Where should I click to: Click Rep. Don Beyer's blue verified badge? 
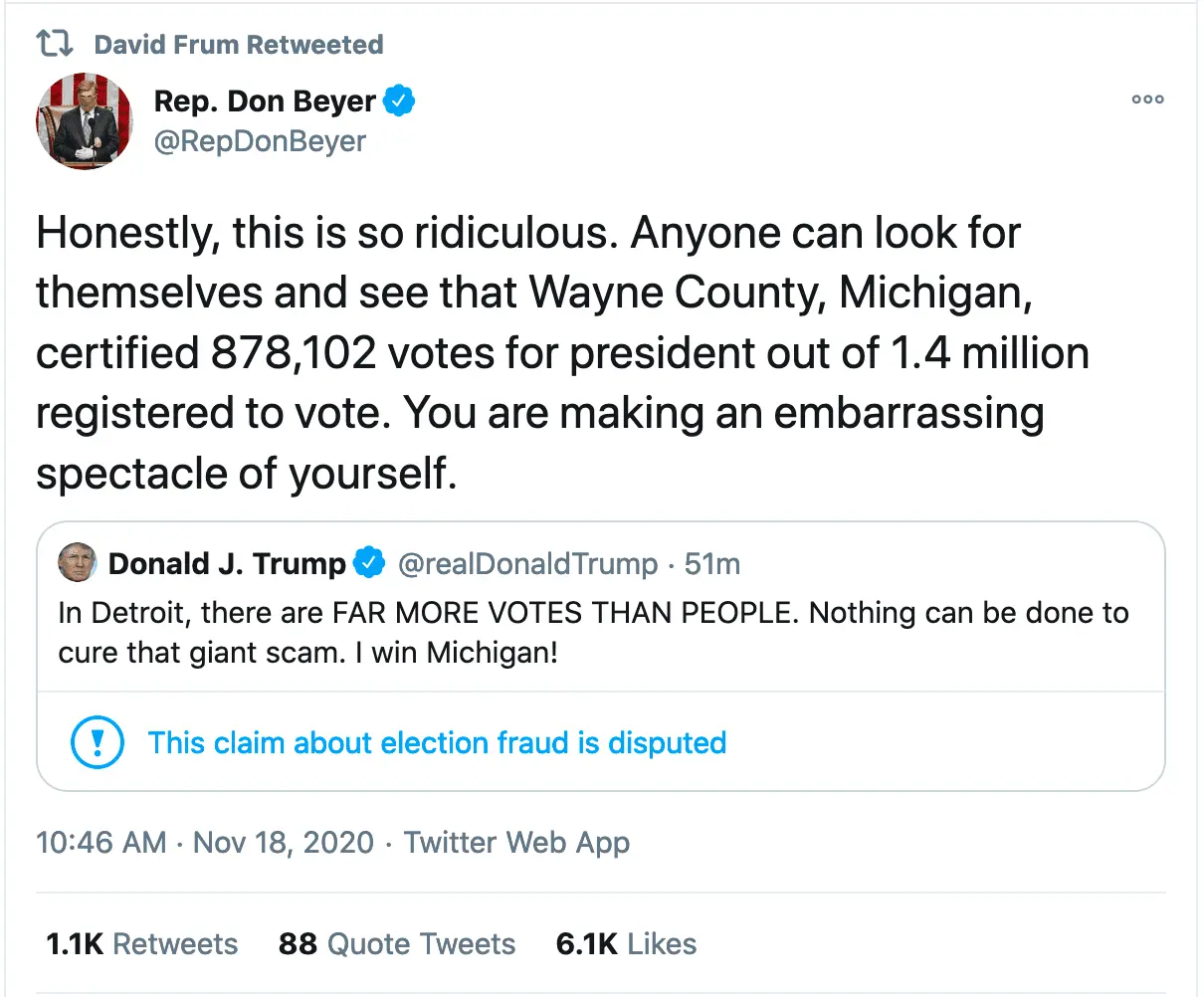(x=400, y=100)
